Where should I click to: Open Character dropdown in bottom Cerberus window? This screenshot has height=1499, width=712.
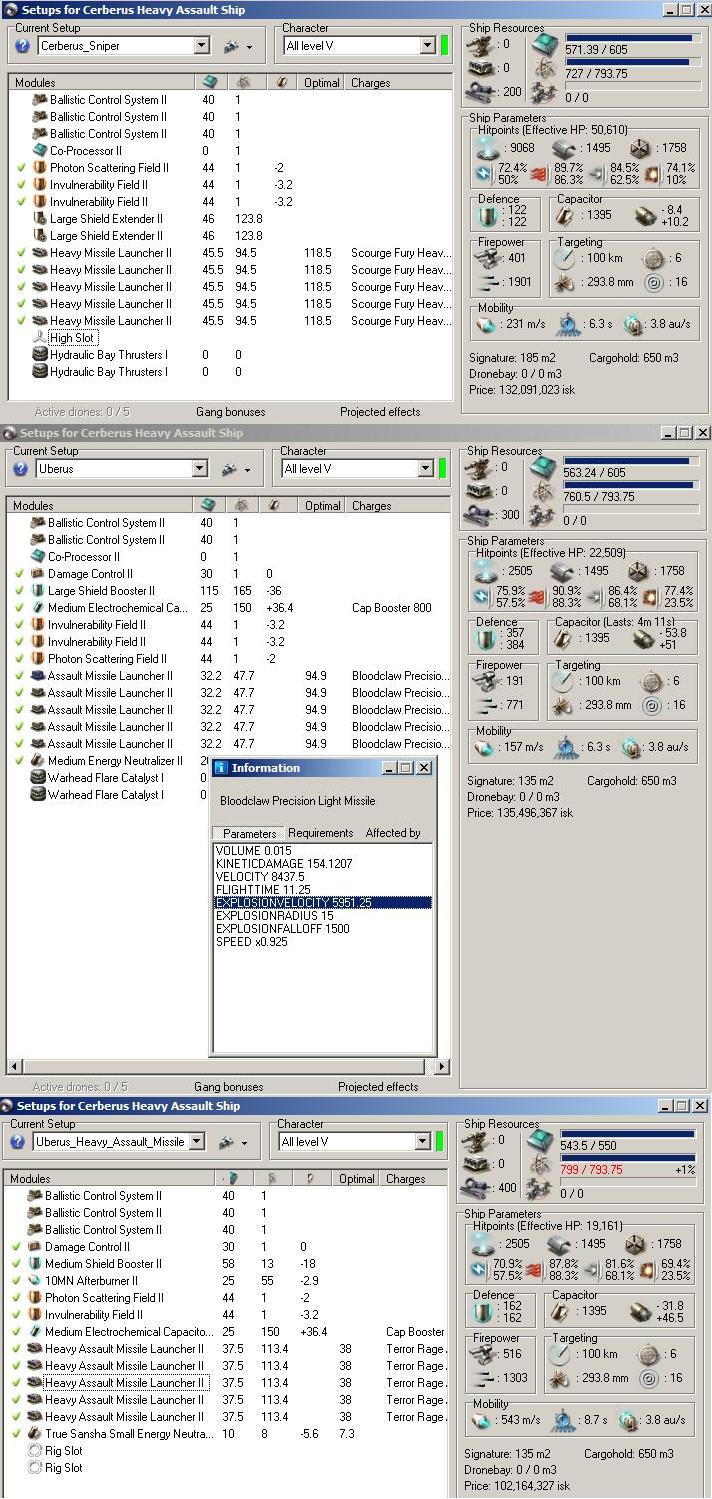click(x=421, y=1142)
